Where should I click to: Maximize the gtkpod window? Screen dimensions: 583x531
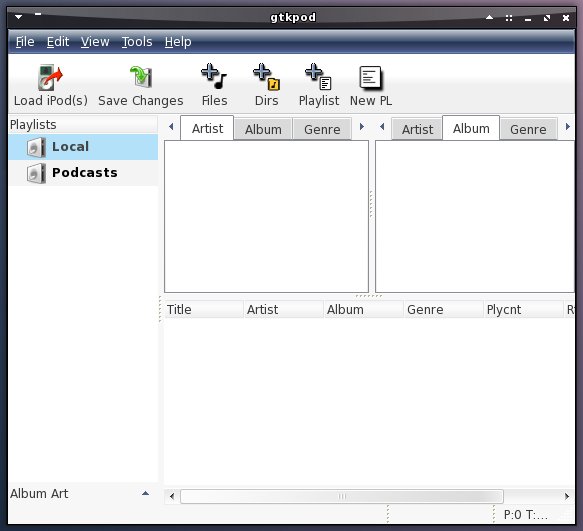pyautogui.click(x=547, y=18)
